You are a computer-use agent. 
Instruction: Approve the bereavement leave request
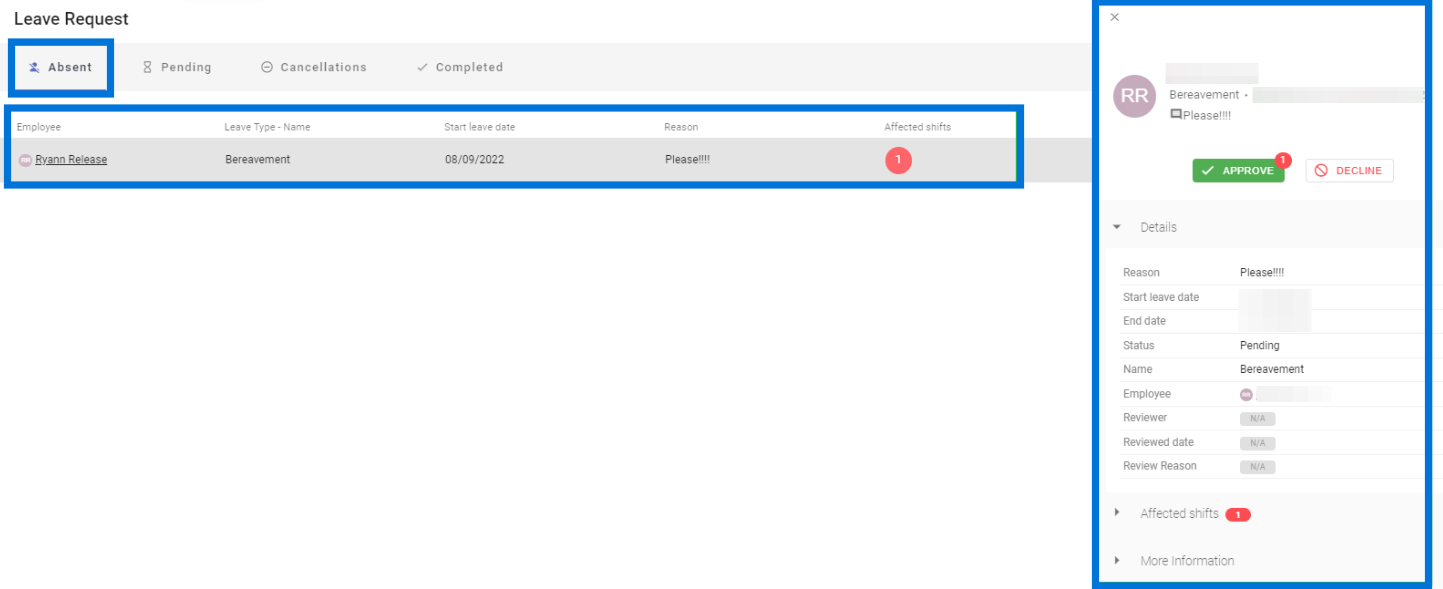click(x=1239, y=170)
